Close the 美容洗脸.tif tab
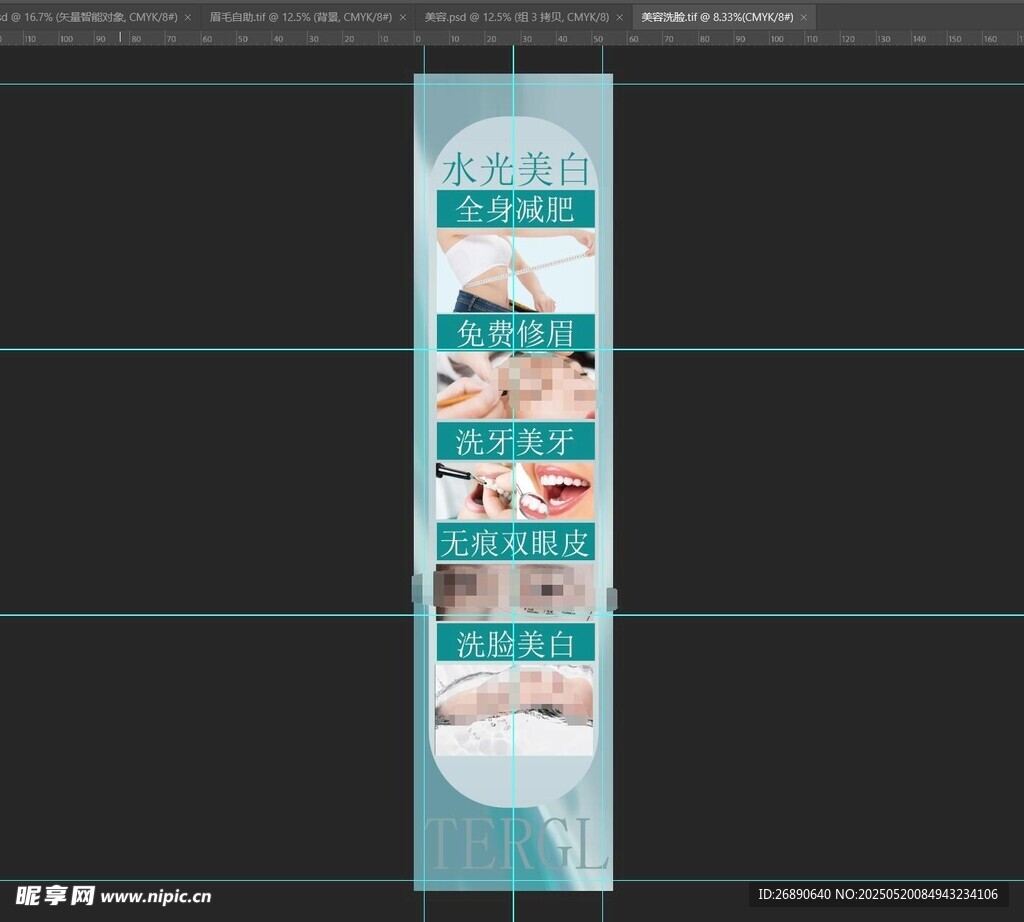 tap(804, 18)
